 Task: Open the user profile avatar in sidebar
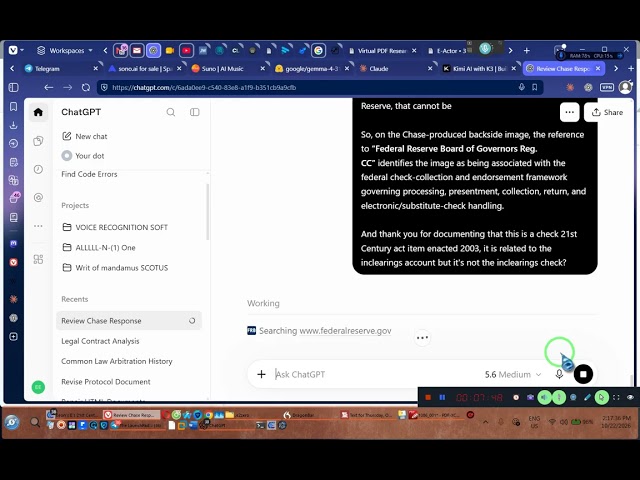[x=38, y=387]
